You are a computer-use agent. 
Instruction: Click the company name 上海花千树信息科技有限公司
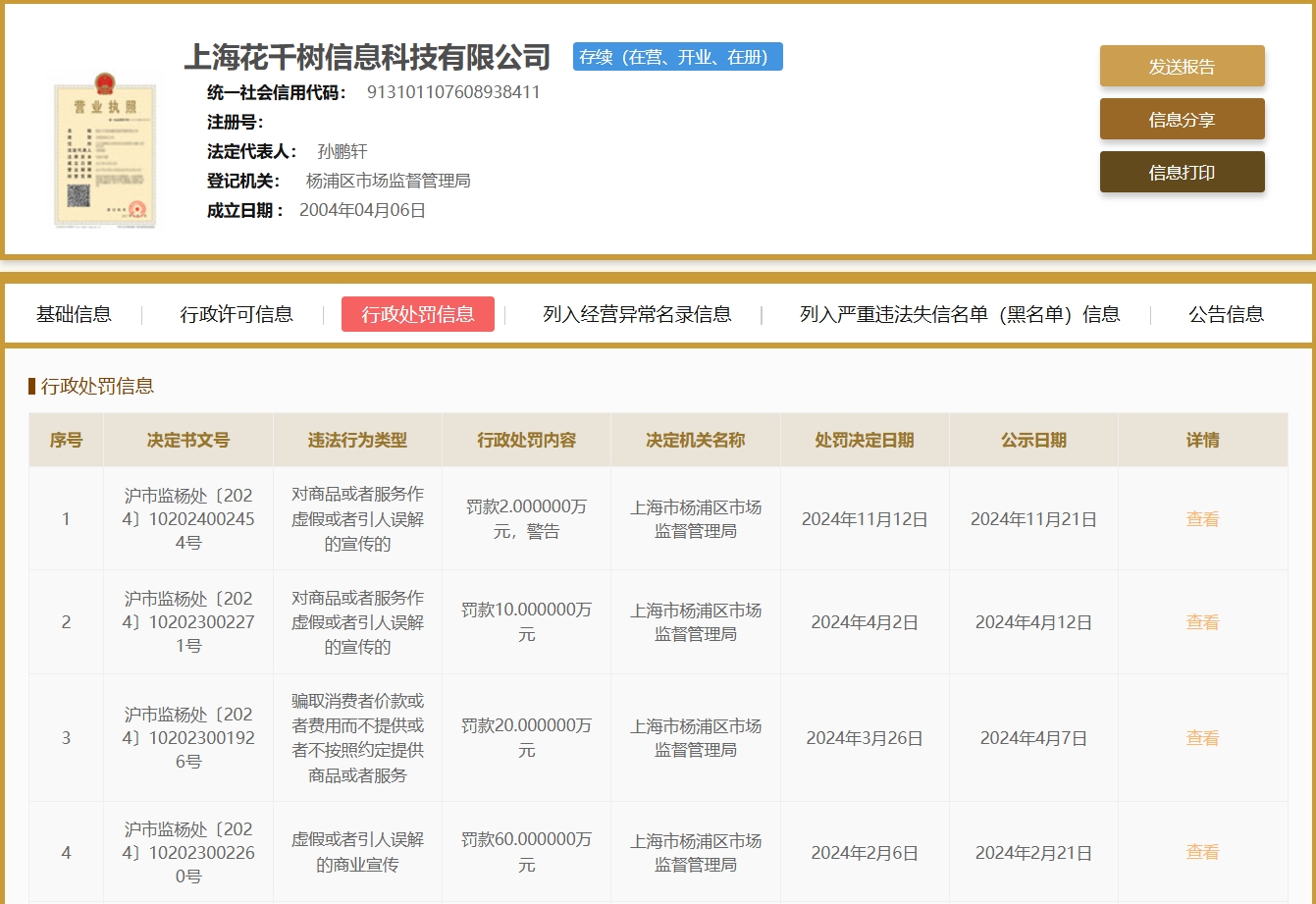pos(367,57)
